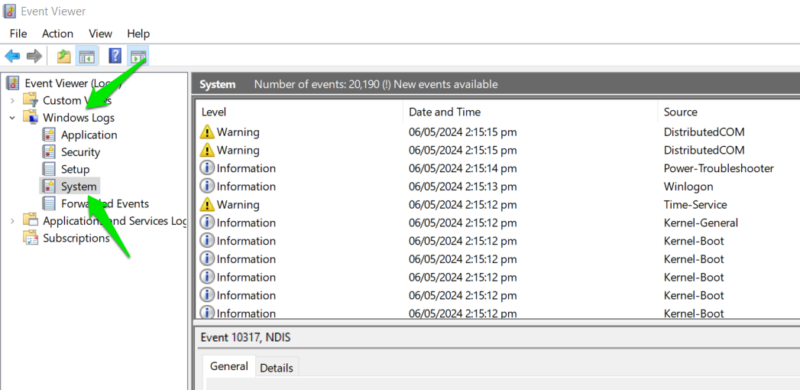Expand Applications and Services Logs node
The image size is (800, 390).
pos(12,221)
